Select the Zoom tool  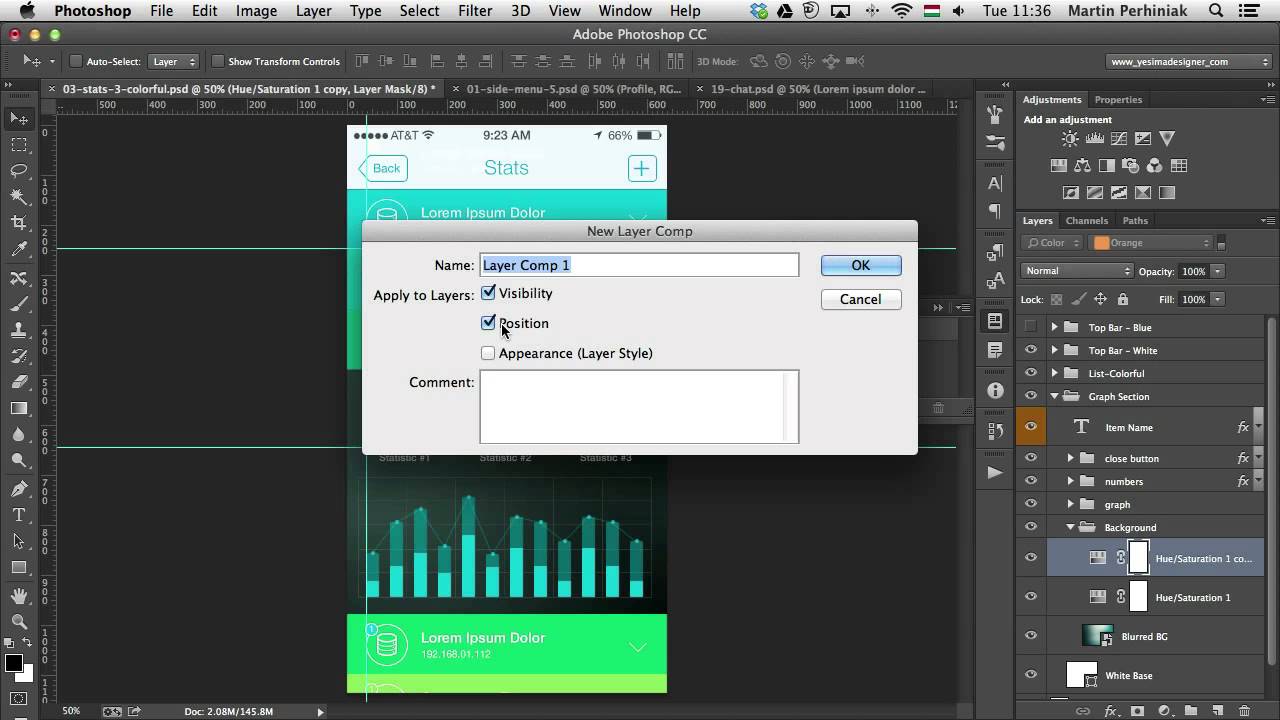point(19,622)
